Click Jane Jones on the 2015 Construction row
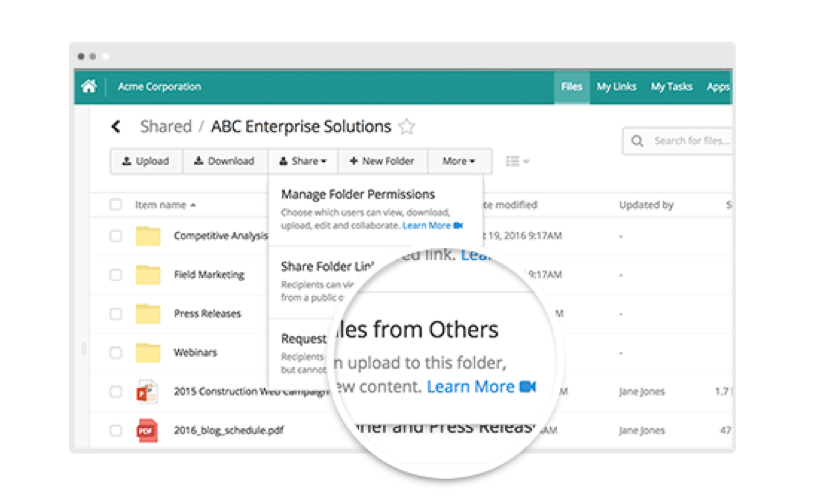Viewport: 832px width, 500px height. point(642,392)
